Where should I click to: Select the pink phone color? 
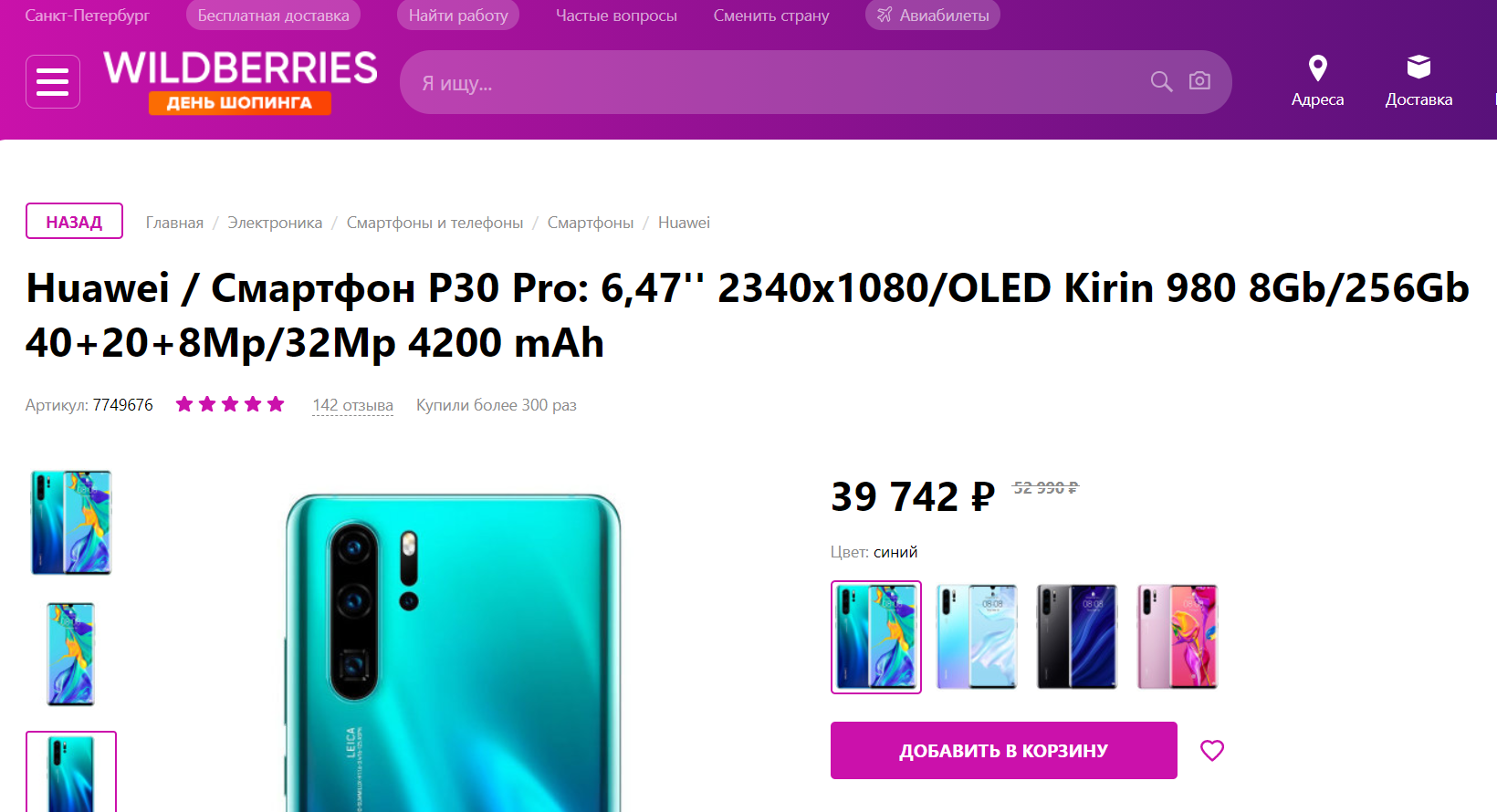coord(1178,637)
